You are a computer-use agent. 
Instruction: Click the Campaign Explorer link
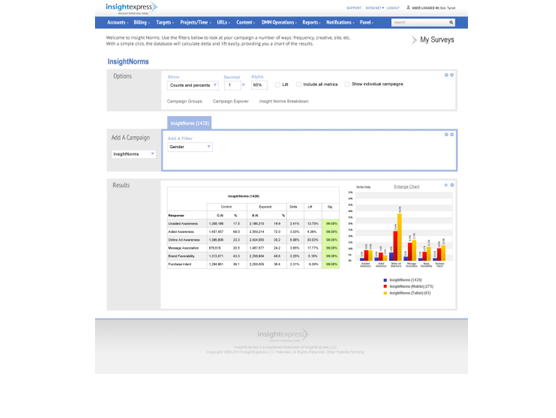[x=230, y=101]
